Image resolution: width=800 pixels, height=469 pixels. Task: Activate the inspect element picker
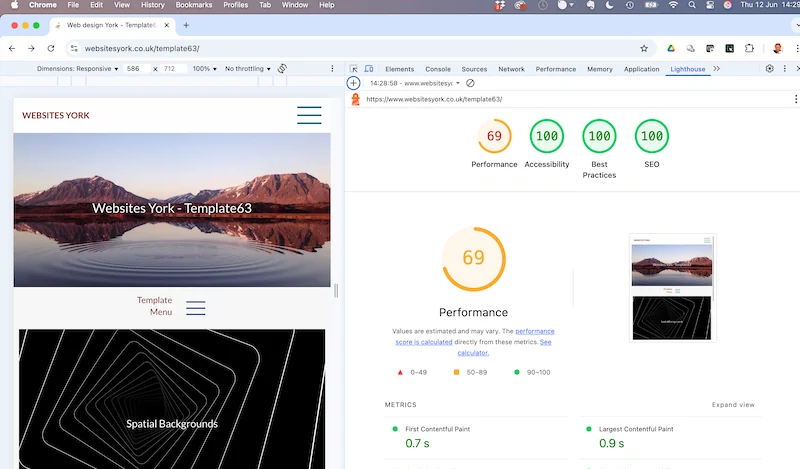353,69
